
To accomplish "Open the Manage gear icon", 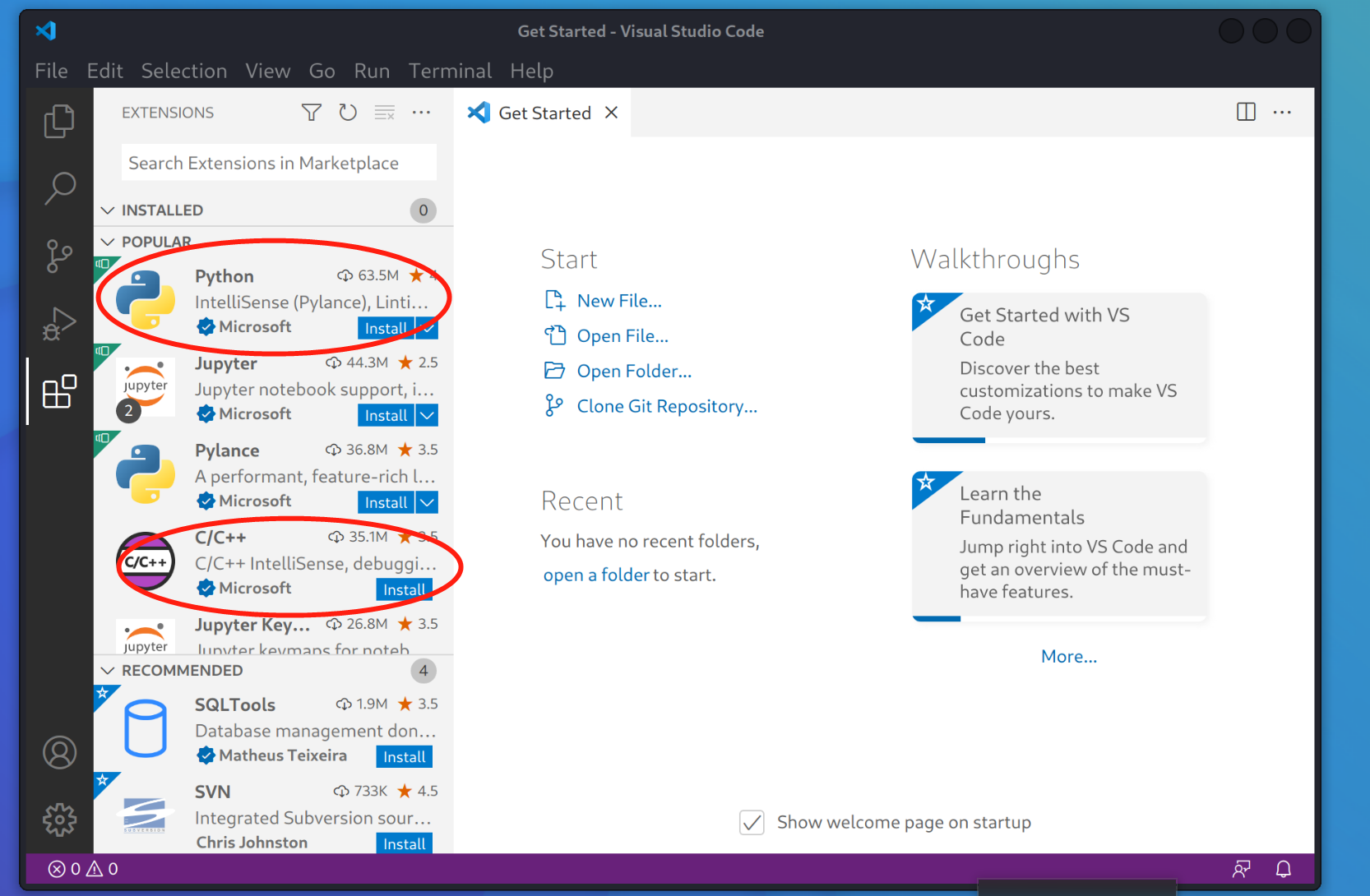I will pos(59,820).
